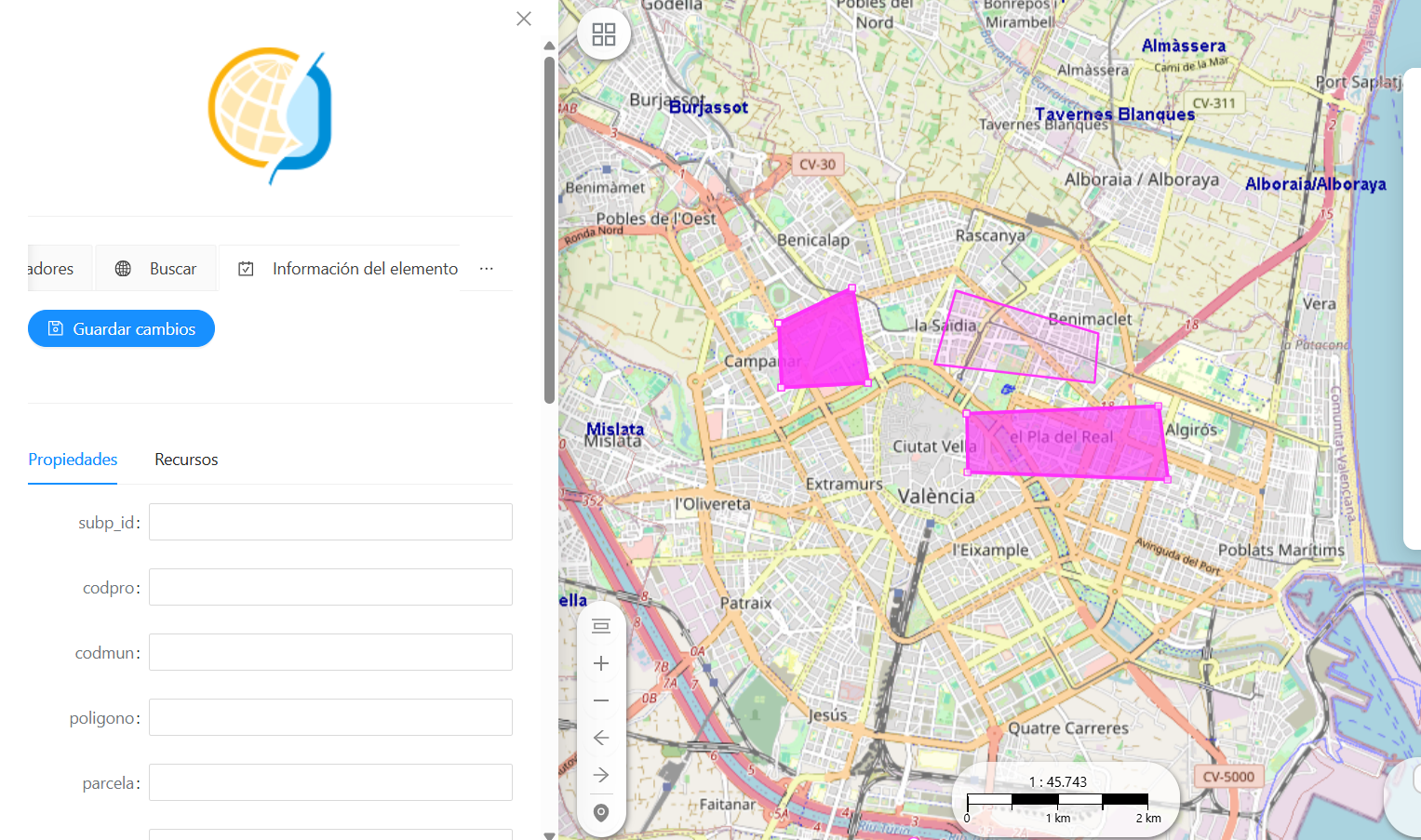Focus the codpro input field

[330, 587]
